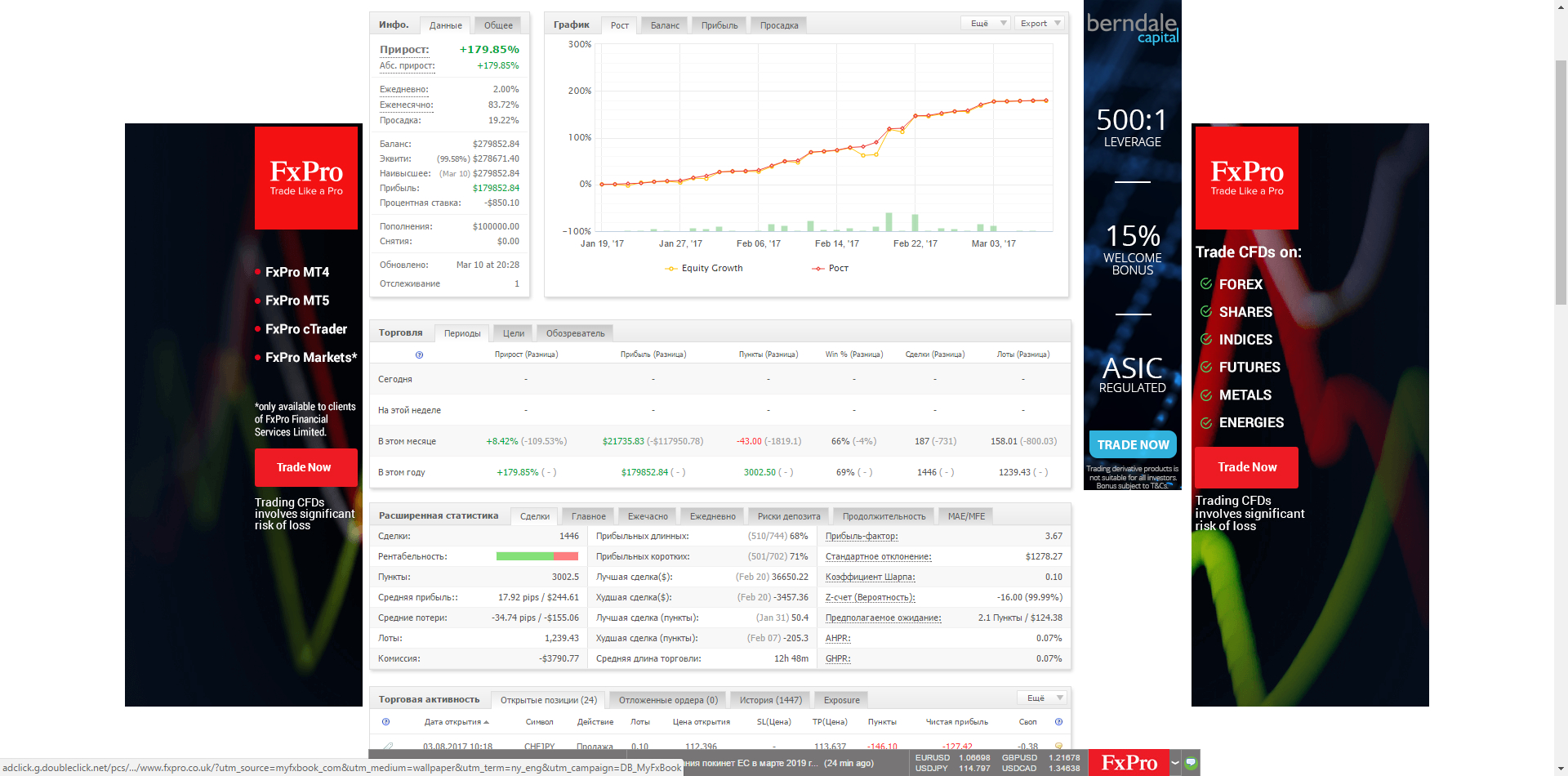Viewport: 1568px width, 776px height.
Task: Select the Ежечасно statistics tab
Action: coord(648,516)
